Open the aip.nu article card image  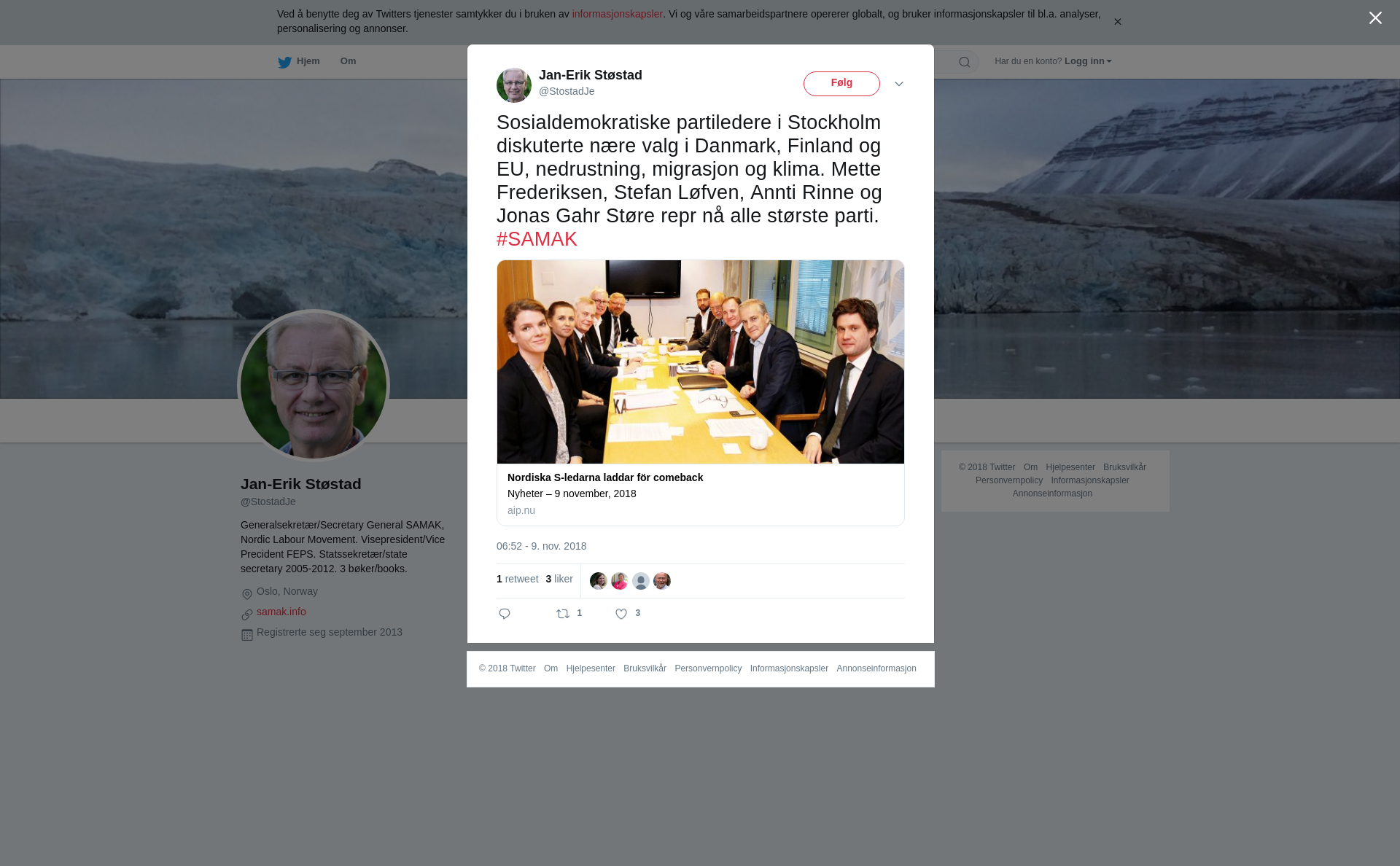pyautogui.click(x=701, y=362)
